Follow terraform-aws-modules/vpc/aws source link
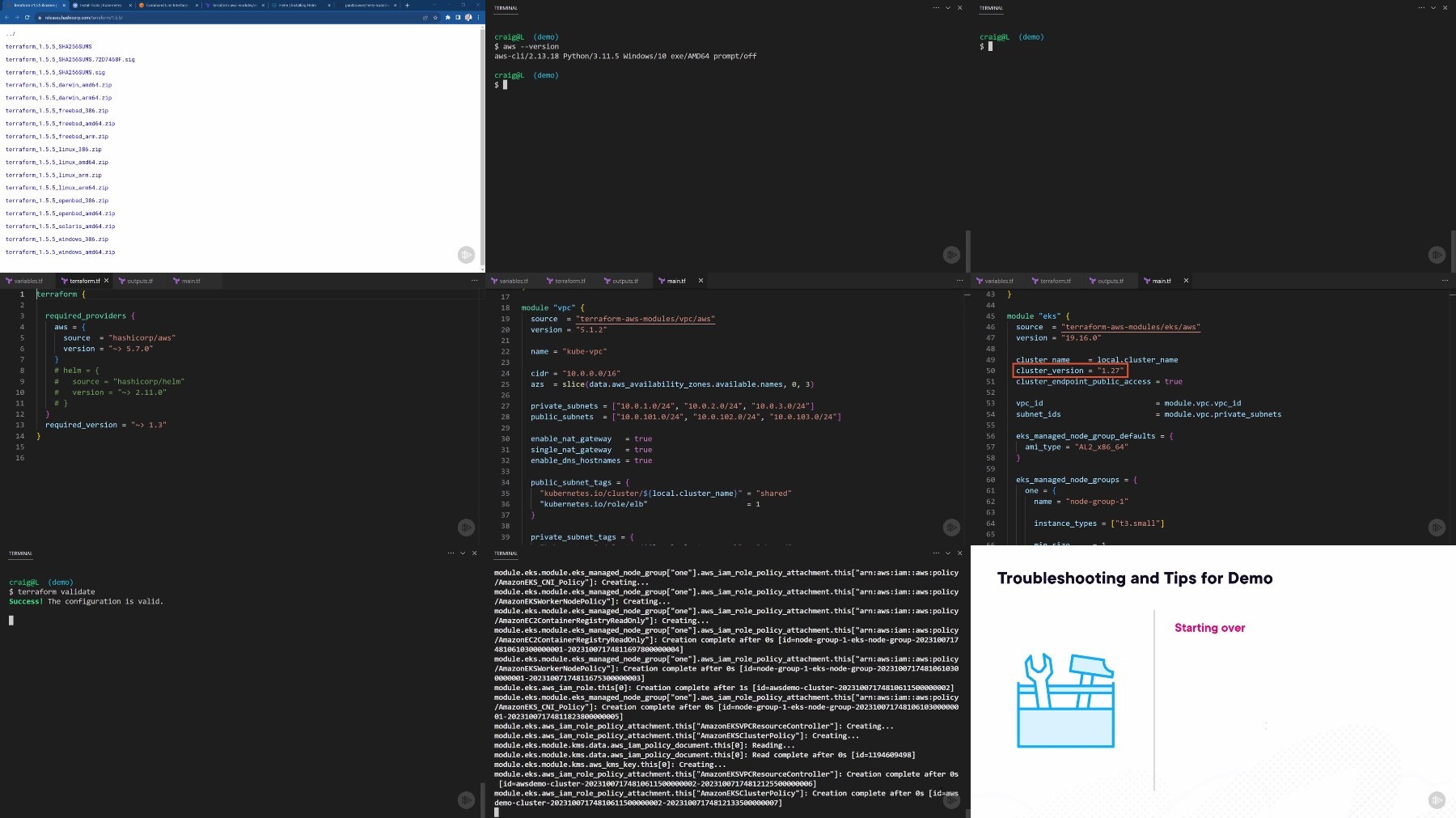The width and height of the screenshot is (1456, 818). (645, 319)
